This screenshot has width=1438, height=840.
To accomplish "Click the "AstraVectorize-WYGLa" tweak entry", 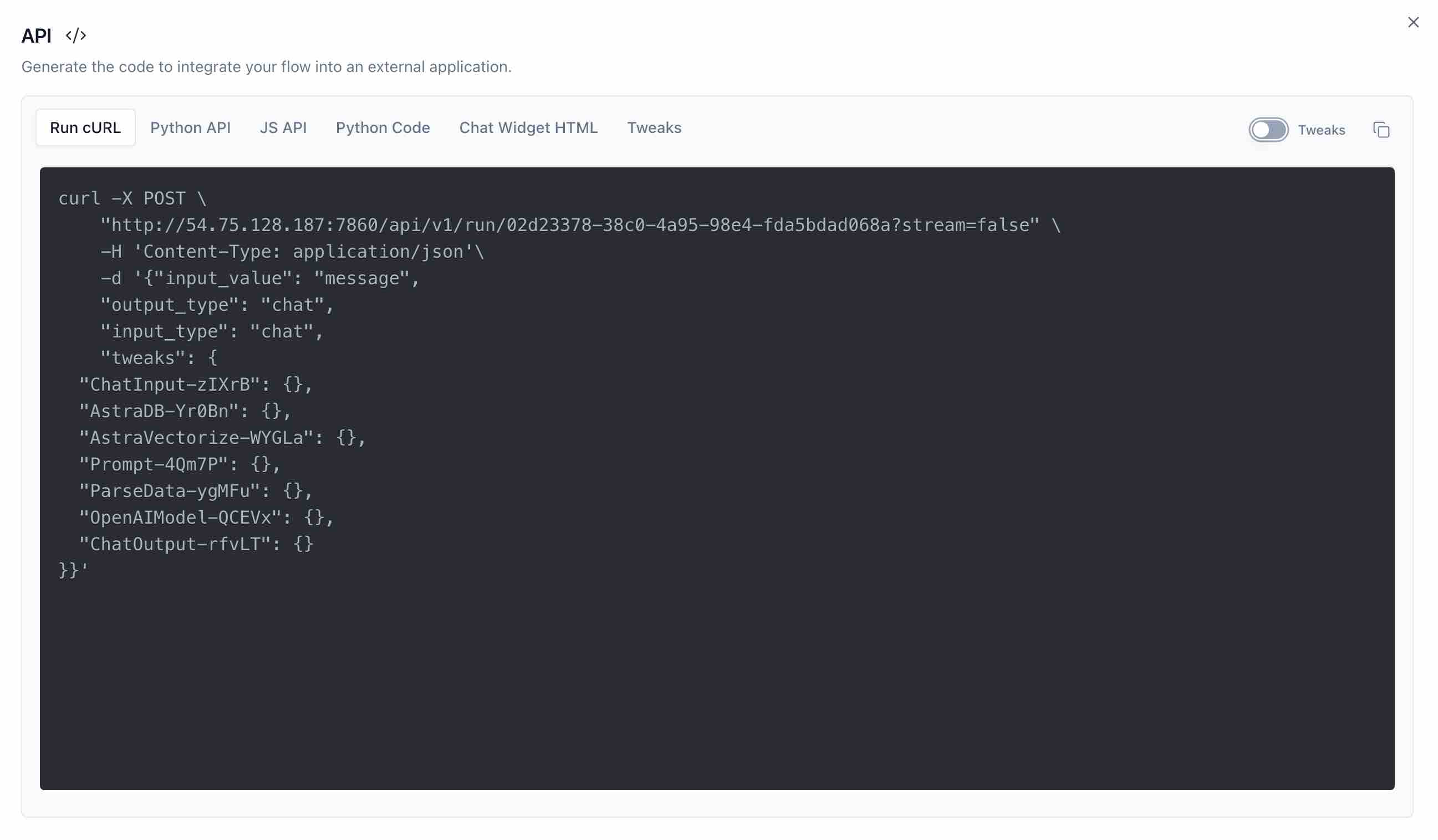I will click(221, 438).
